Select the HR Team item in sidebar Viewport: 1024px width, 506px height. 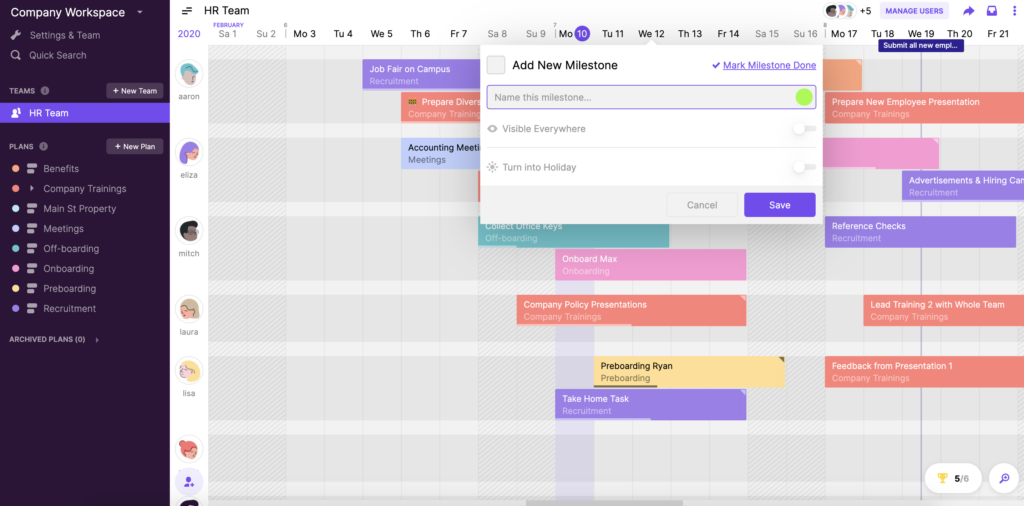[x=48, y=113]
